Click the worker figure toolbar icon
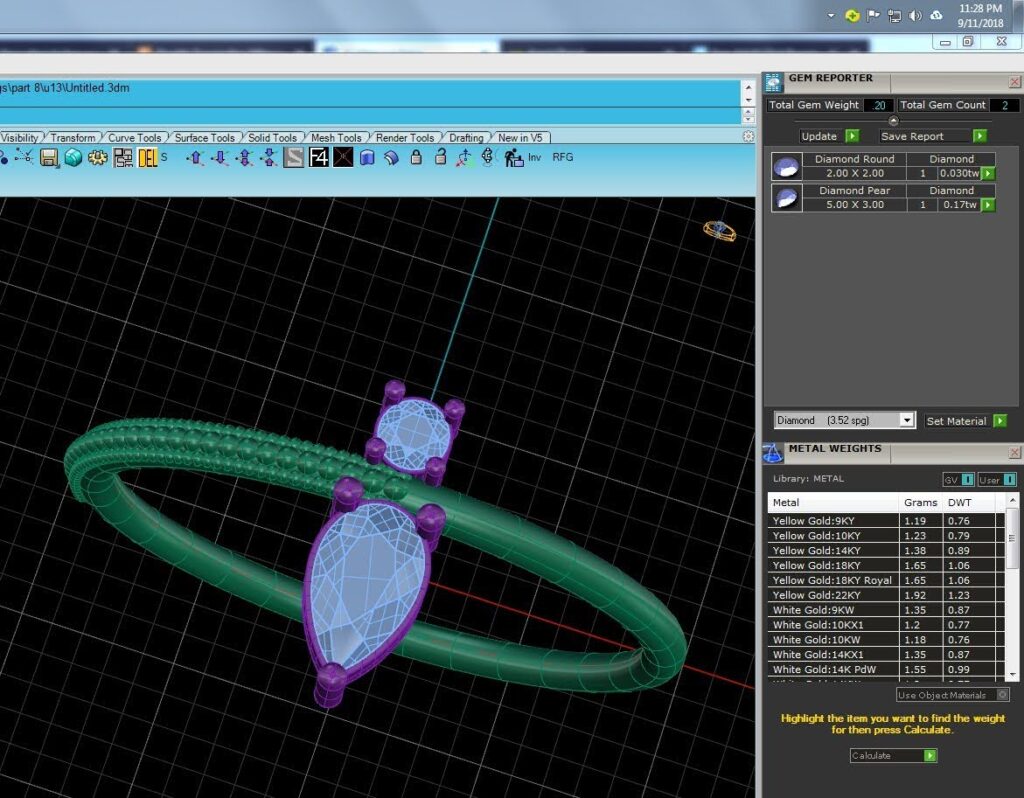Screen dimensions: 1024x798 click(513, 157)
